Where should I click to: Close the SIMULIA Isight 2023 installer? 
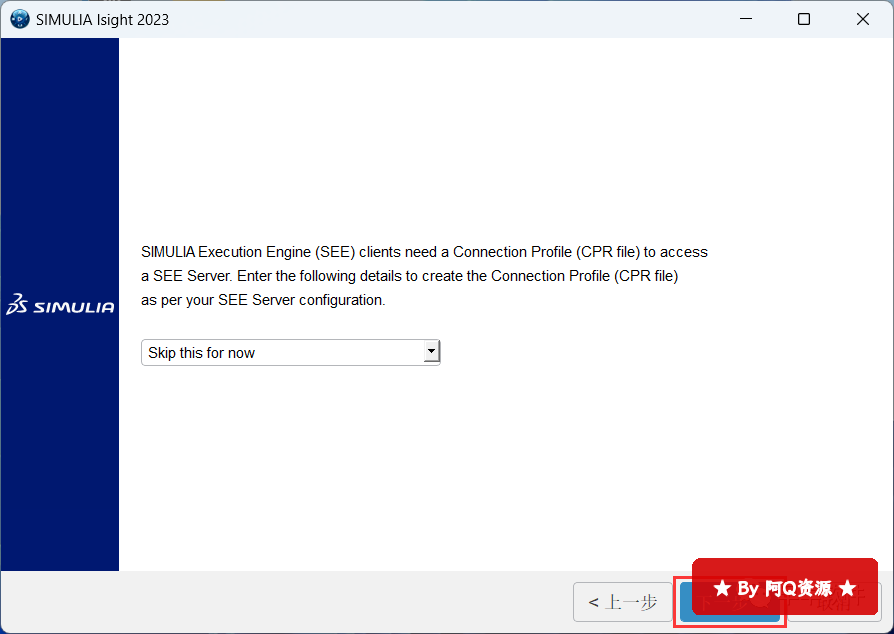(x=863, y=19)
